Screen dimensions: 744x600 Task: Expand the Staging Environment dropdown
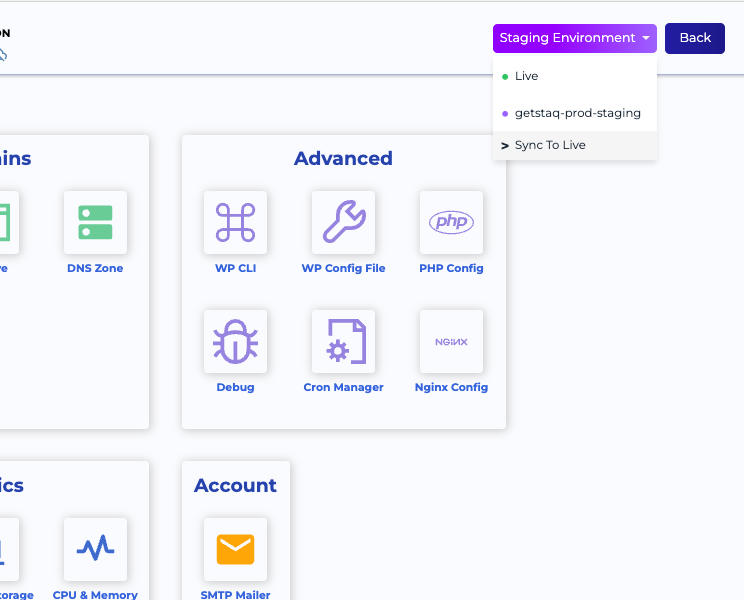pos(575,38)
